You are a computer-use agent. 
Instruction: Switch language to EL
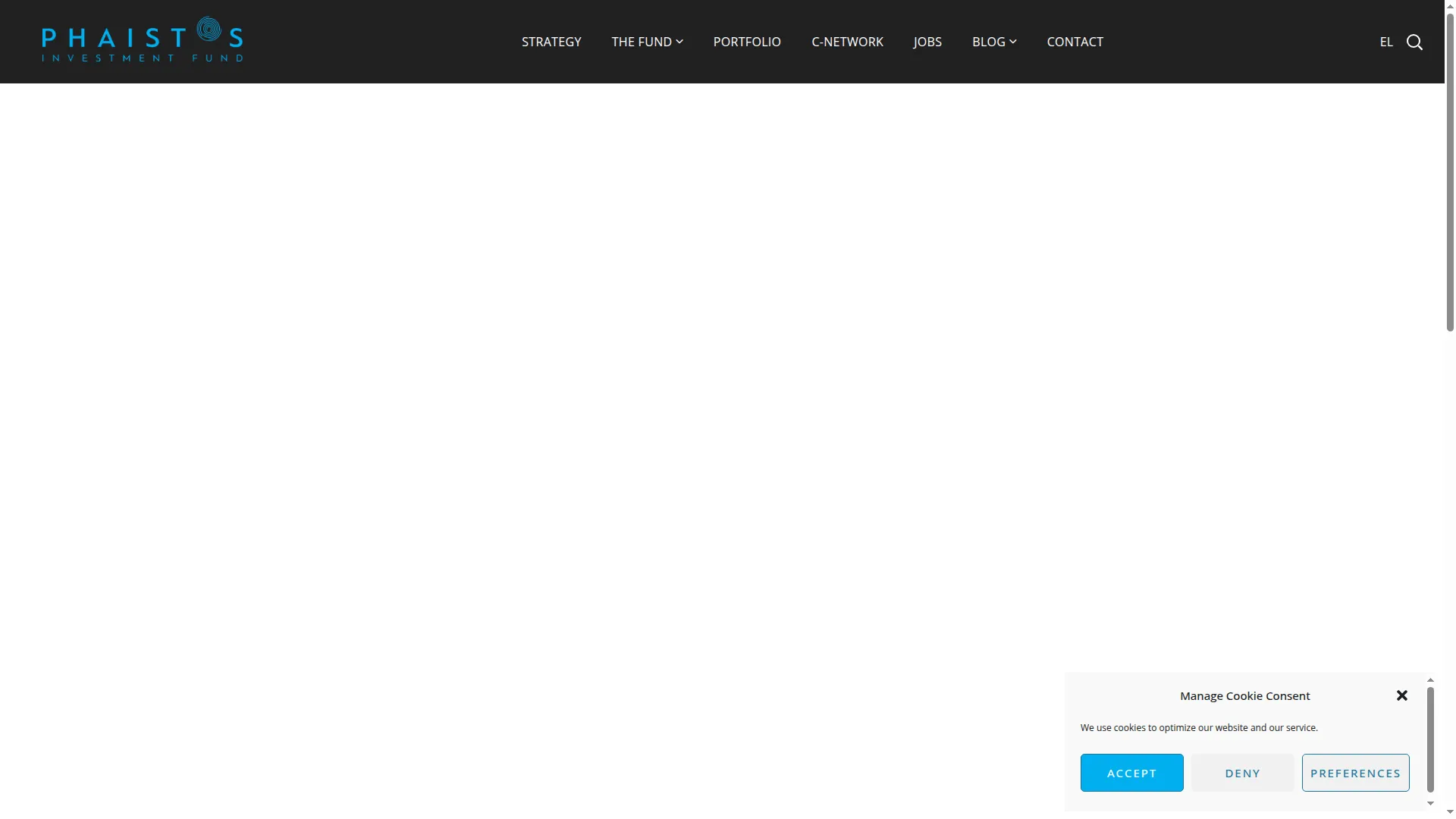pyautogui.click(x=1386, y=42)
